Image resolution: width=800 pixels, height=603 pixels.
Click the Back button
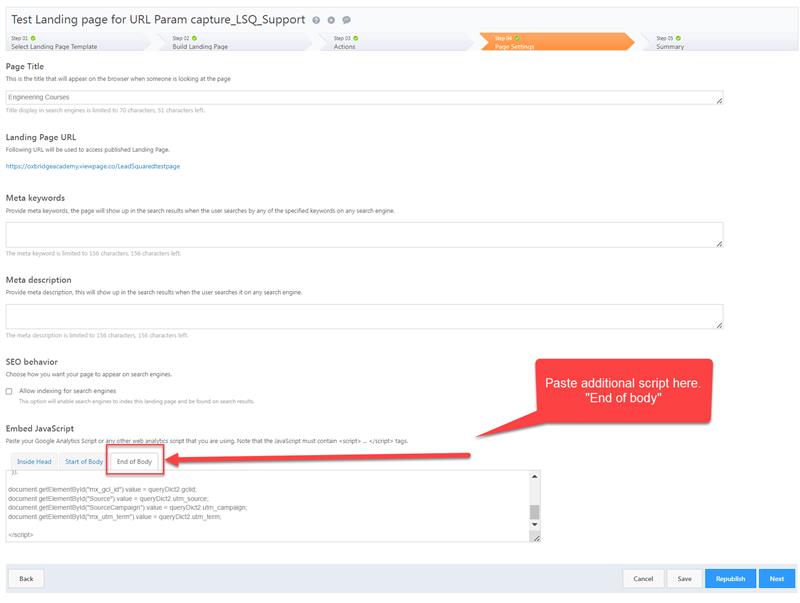[26, 579]
